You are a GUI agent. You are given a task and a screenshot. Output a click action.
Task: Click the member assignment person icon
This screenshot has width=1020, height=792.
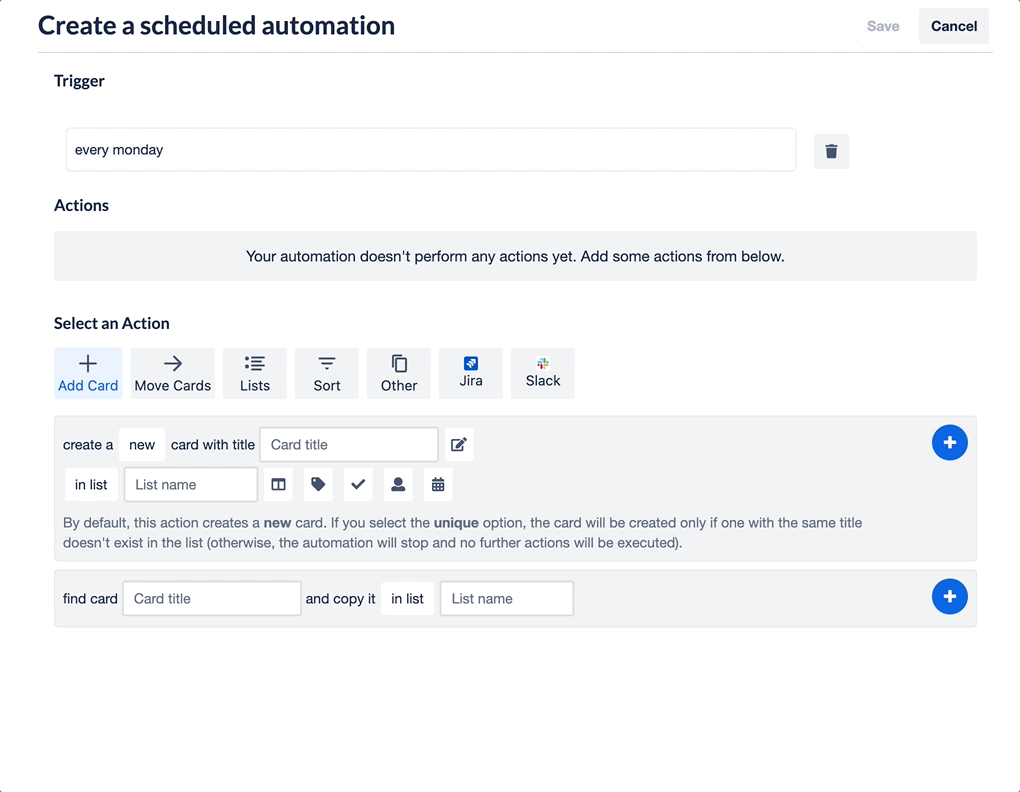[x=398, y=484]
